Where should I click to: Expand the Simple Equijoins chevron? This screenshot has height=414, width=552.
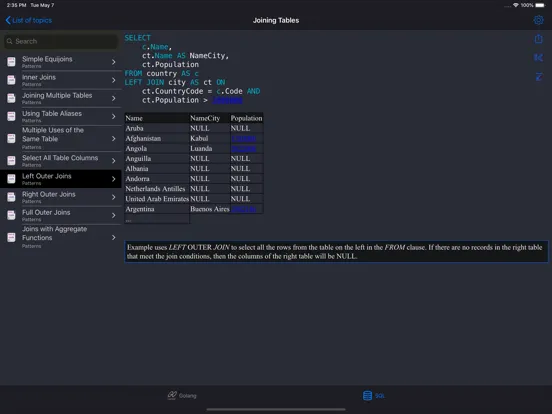[113, 62]
